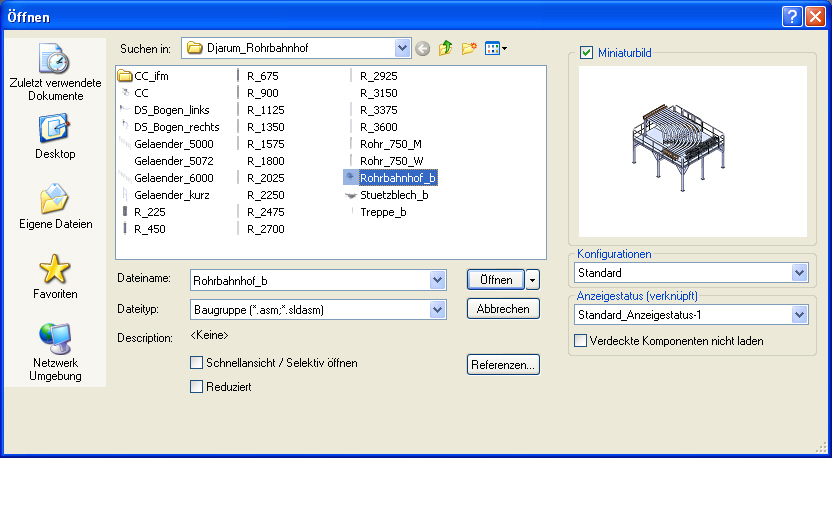Screen dimensions: 840x525
Task: Enable Schnellansicht / Selektiv öffnen checkbox
Action: [x=197, y=363]
